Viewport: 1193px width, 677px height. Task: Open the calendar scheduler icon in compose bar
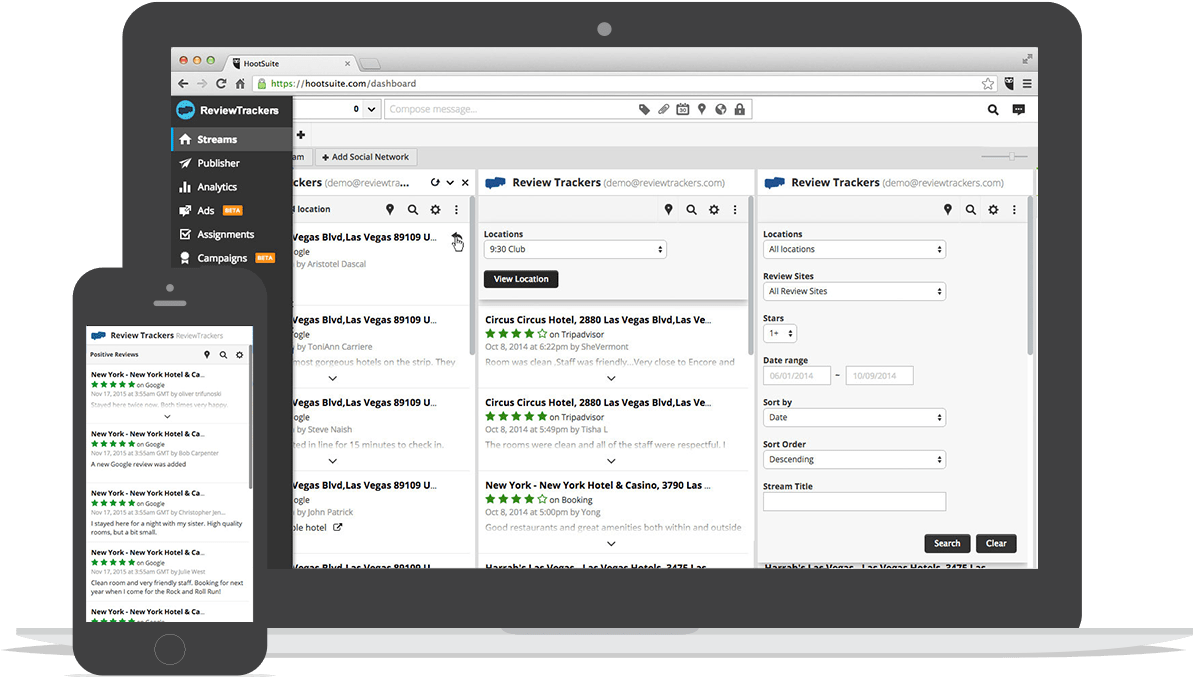click(682, 108)
